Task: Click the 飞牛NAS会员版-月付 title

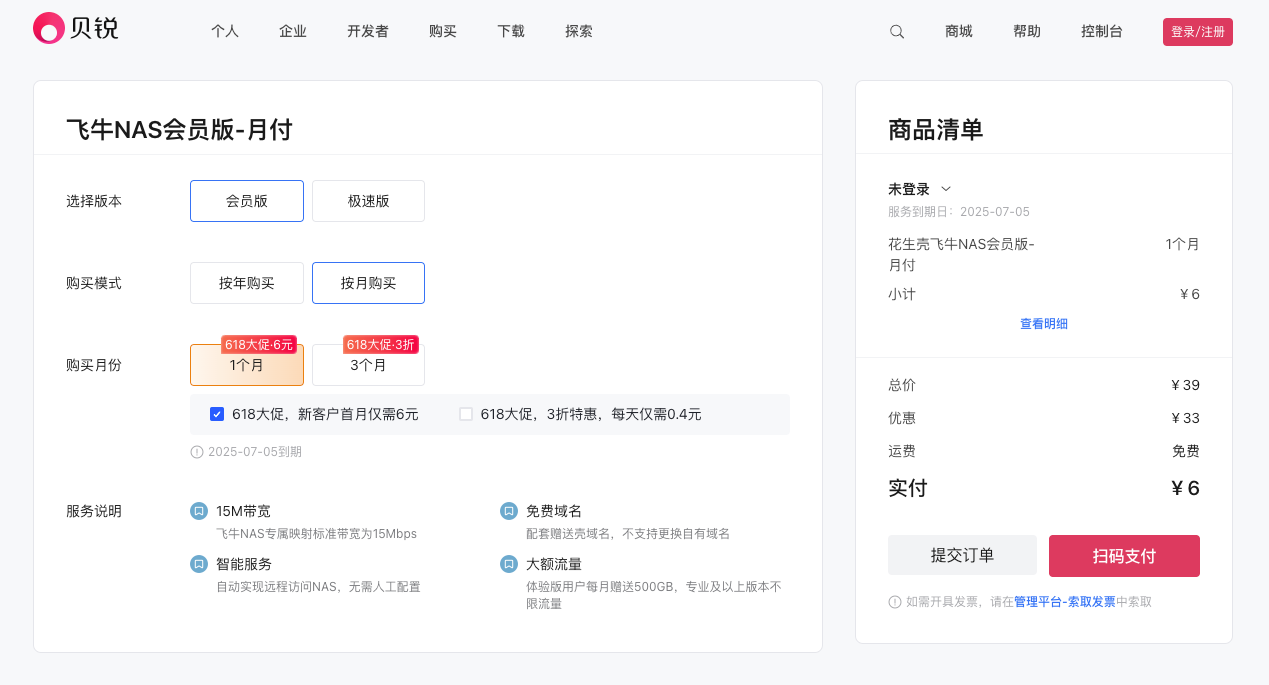Action: [x=179, y=130]
